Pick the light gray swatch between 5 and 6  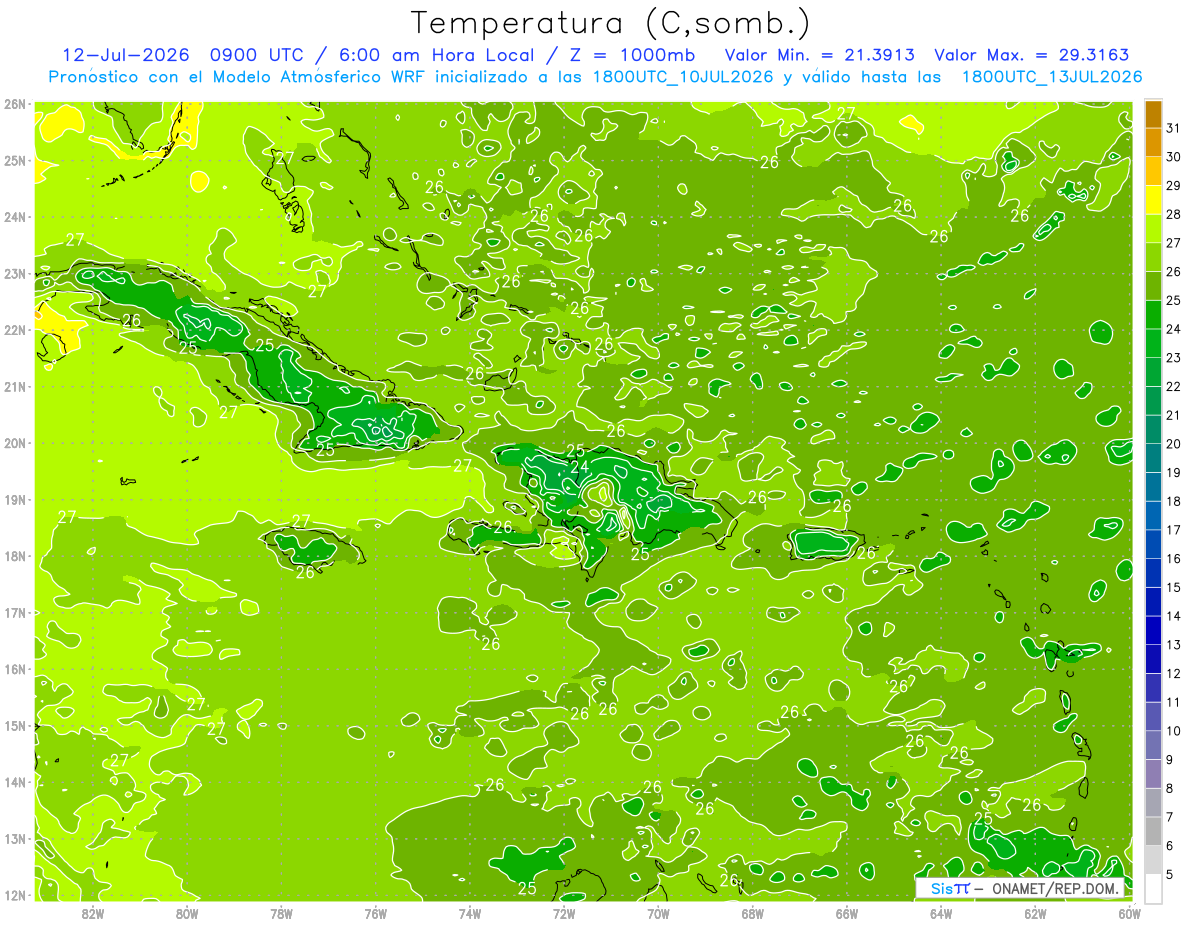click(x=1153, y=860)
